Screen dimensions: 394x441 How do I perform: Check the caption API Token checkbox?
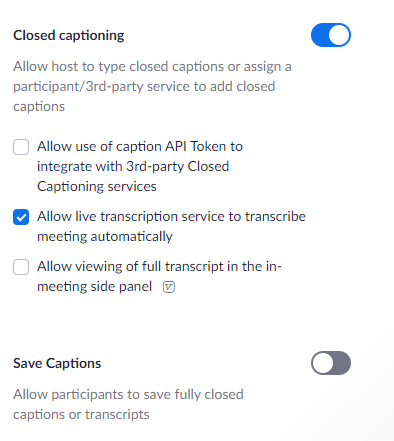pos(21,147)
